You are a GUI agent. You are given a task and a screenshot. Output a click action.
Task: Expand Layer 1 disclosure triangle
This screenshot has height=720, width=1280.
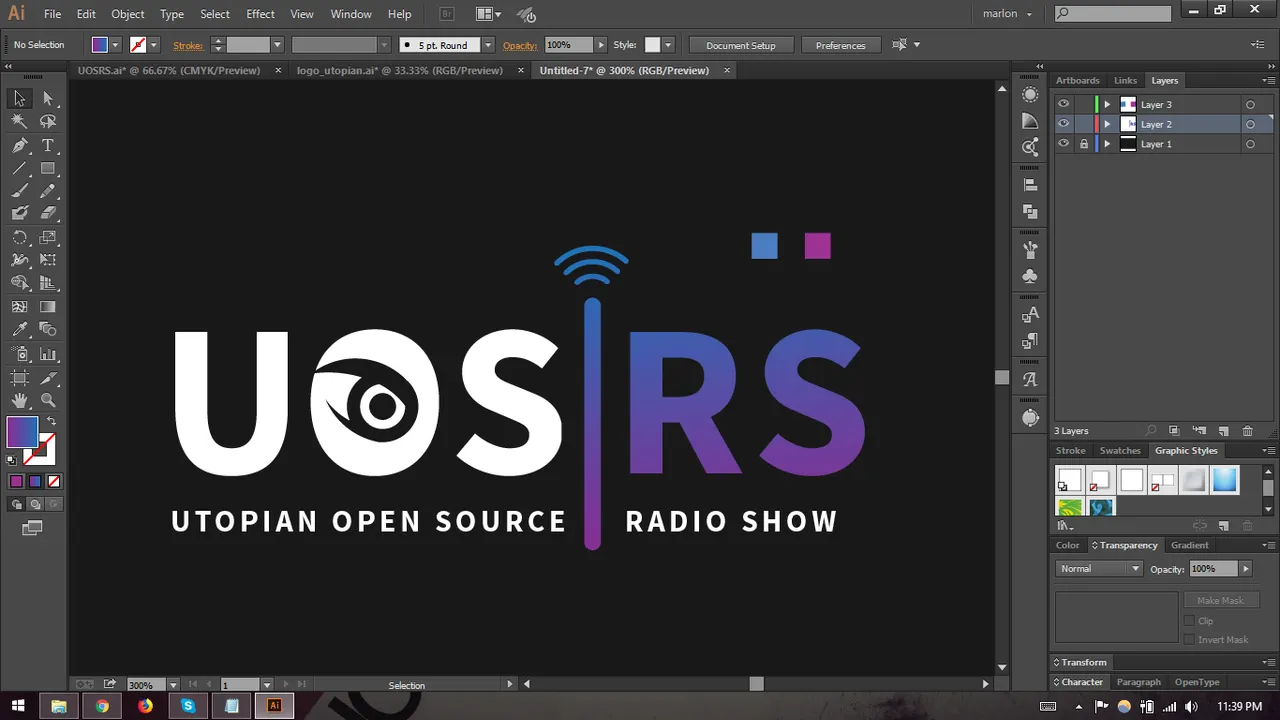pos(1106,144)
